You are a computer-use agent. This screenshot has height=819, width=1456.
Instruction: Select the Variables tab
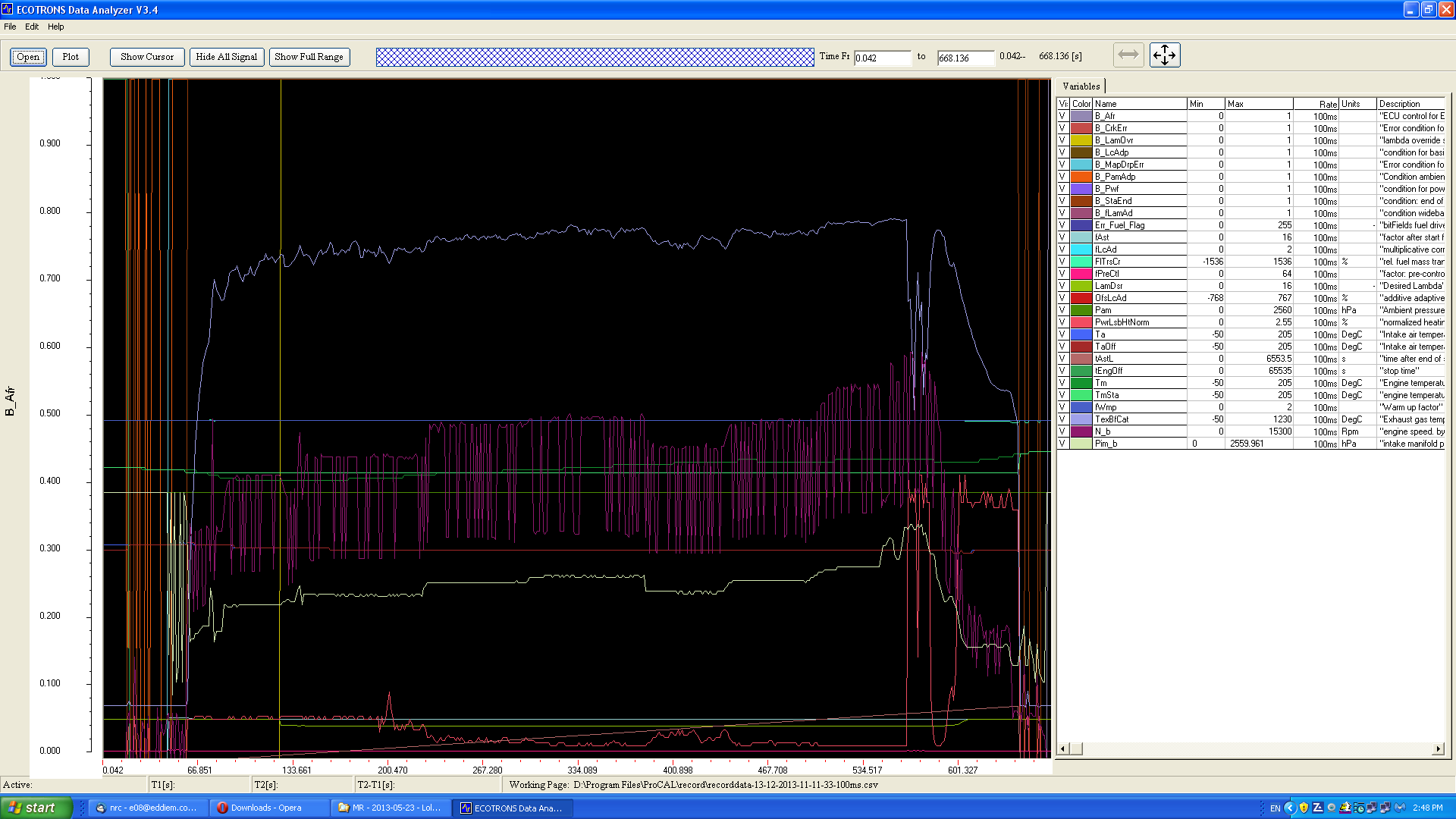tap(1081, 86)
